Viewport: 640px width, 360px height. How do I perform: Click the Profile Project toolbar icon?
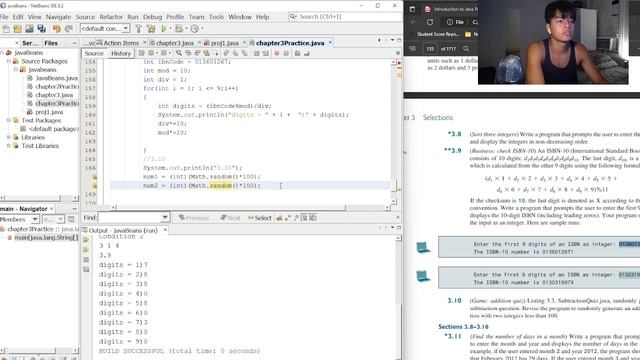pyautogui.click(x=195, y=29)
